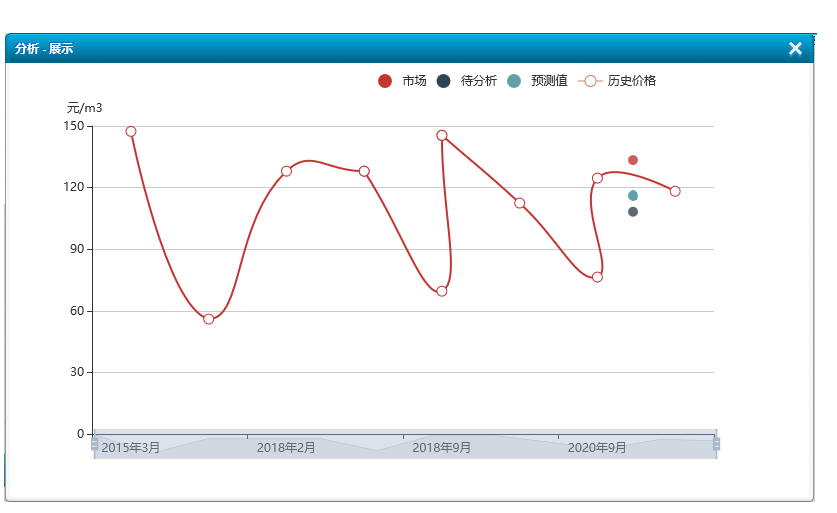Viewport: 837px width, 513px height.
Task: Click the 2020年9月 label in zoom bar
Action: click(x=597, y=448)
